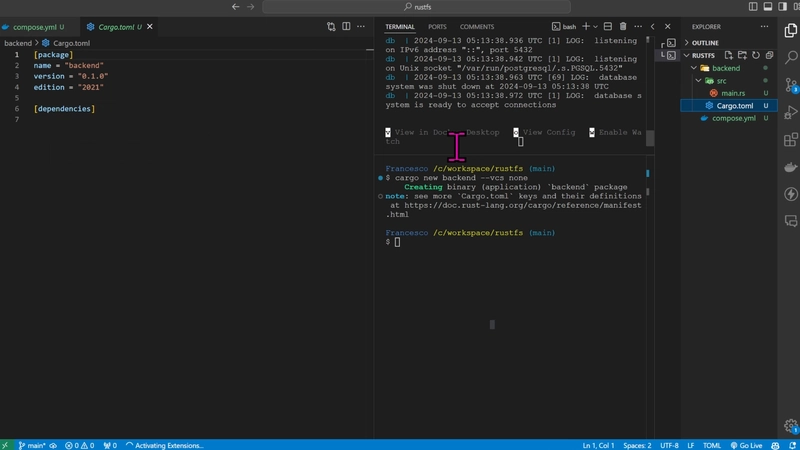Collapse all folders in RUSTFS explorer
The image size is (800, 450).
pos(769,55)
